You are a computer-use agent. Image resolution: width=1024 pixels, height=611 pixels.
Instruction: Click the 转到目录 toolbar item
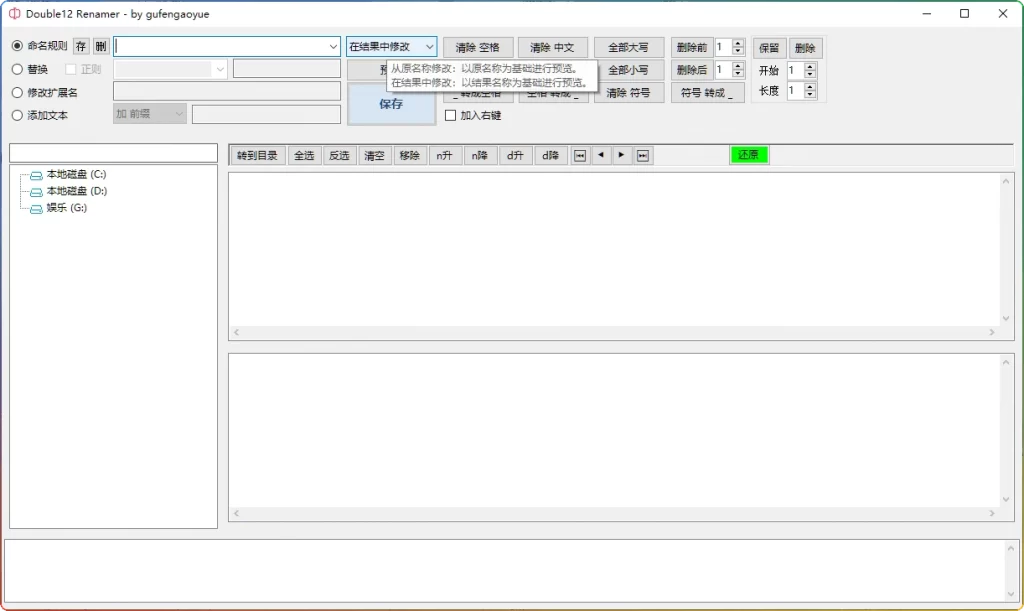[257, 155]
